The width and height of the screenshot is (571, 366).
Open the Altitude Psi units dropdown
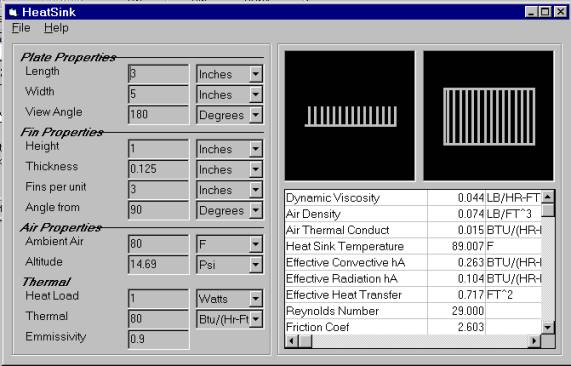click(256, 265)
